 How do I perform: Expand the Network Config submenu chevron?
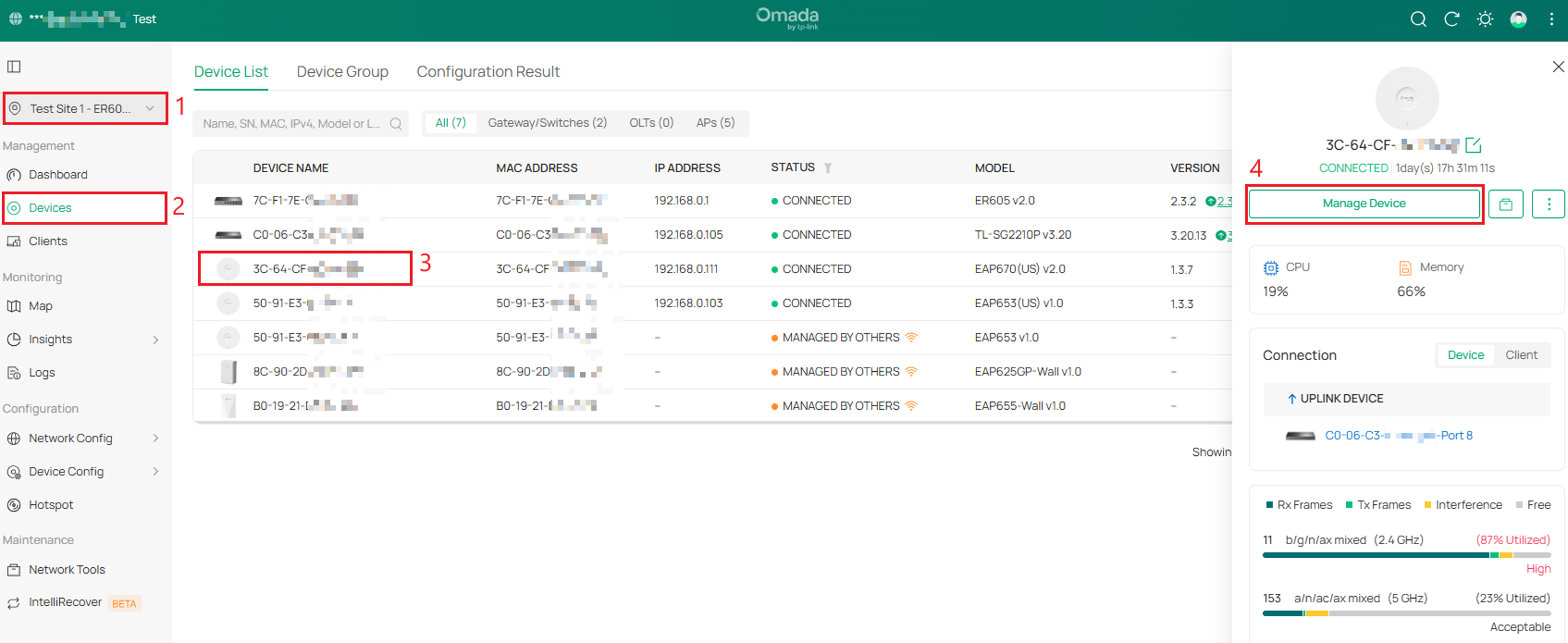(x=156, y=438)
